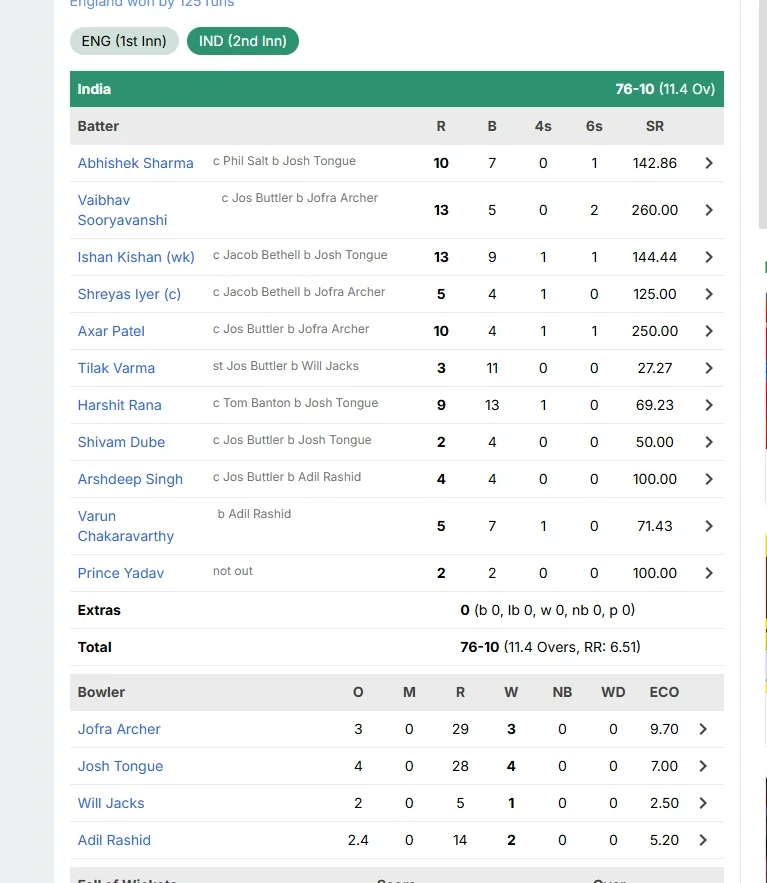This screenshot has height=883, width=767.
Task: Expand Ishan Kishan row chevron
Action: coord(709,257)
